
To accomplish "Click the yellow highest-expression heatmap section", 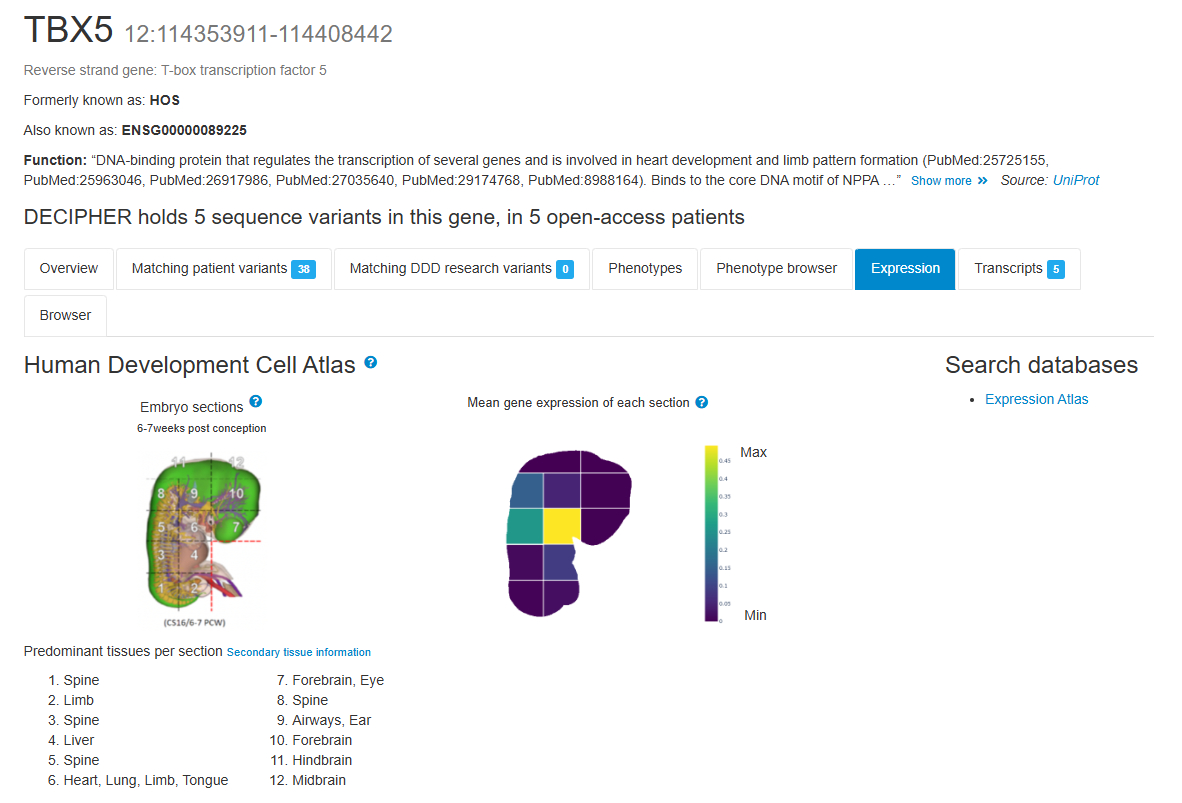I will (562, 525).
